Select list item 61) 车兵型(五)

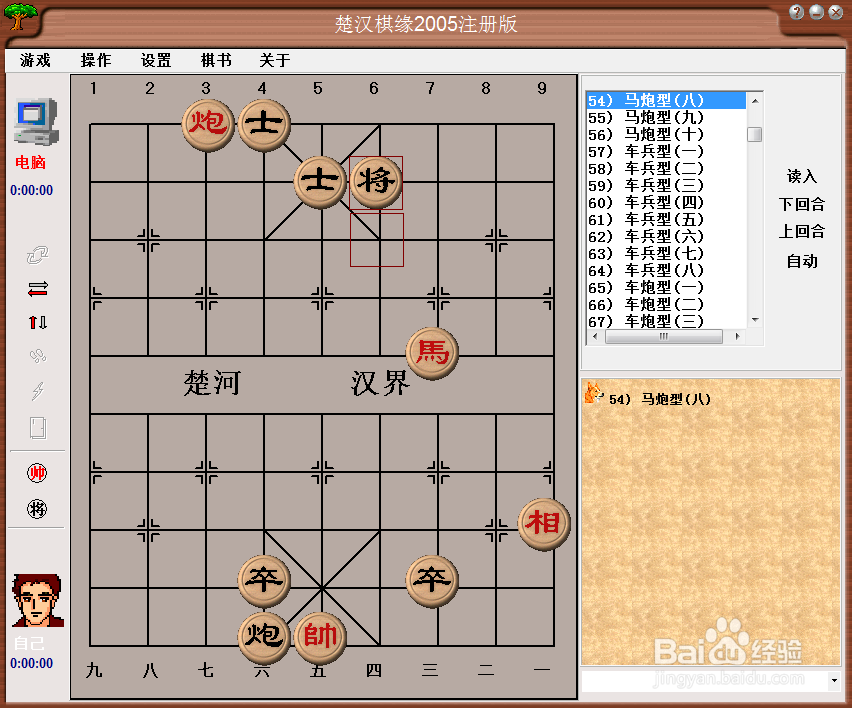click(666, 220)
